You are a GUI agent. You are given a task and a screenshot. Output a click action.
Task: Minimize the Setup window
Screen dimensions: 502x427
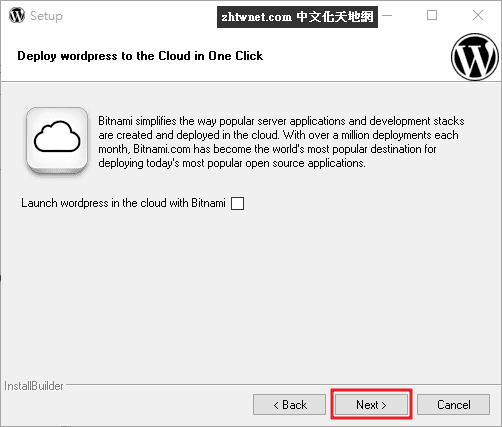tap(387, 15)
